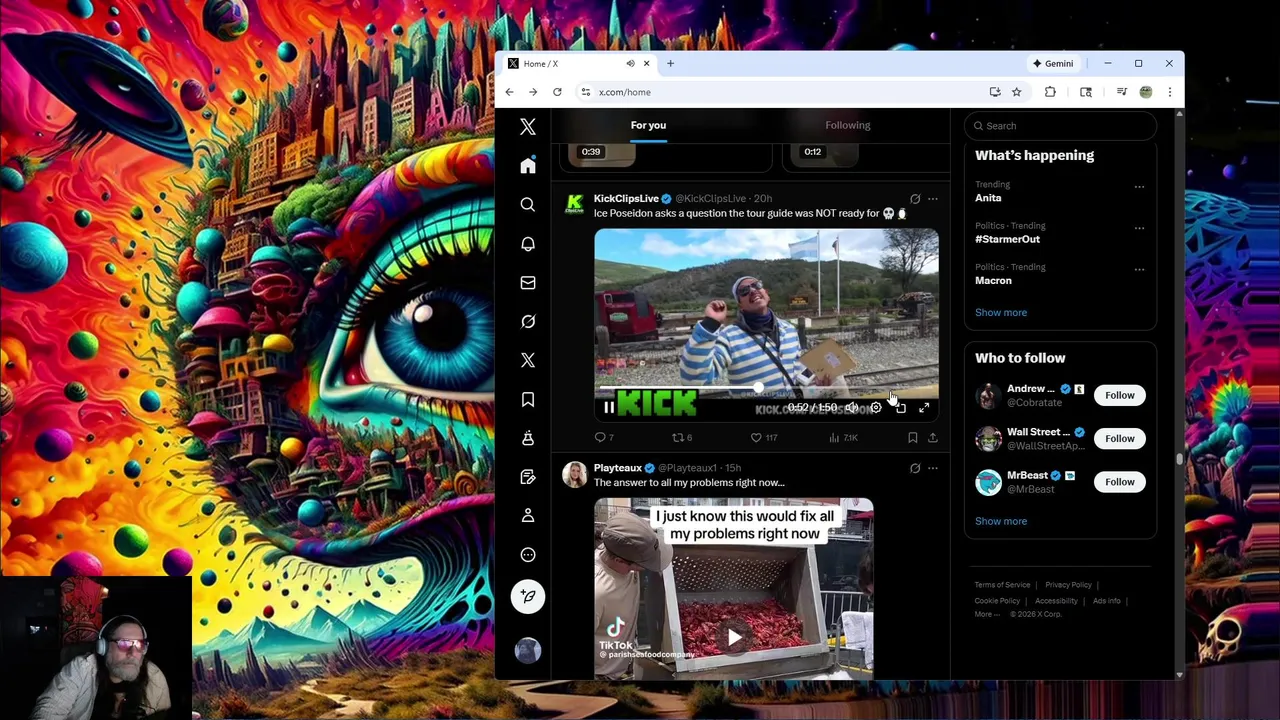
Task: Click the compose Post feather button
Action: click(x=528, y=597)
